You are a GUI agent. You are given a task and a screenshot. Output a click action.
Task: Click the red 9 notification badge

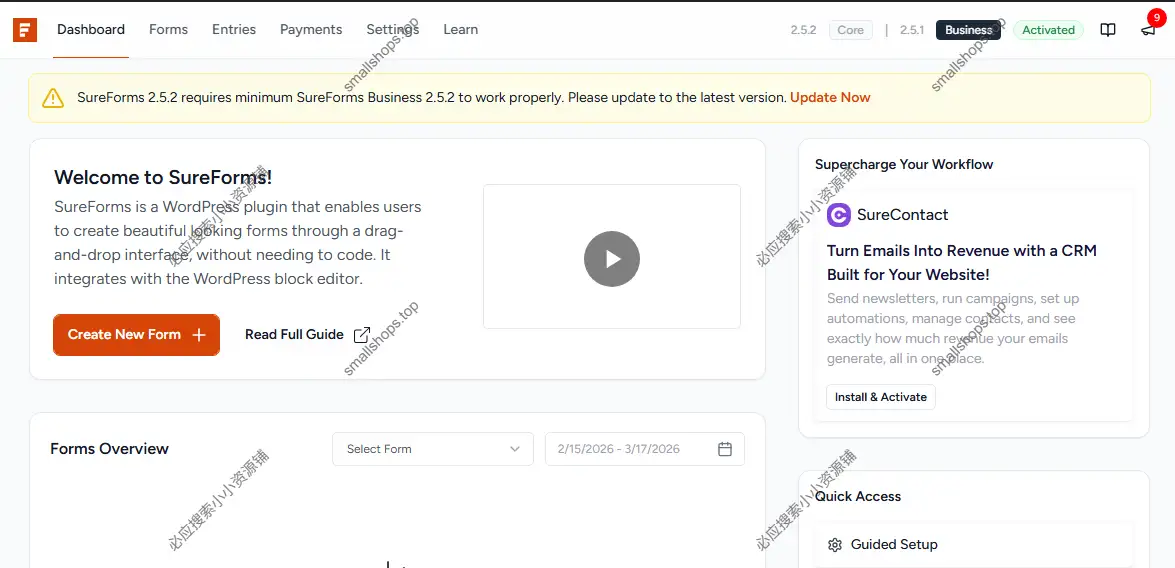pyautogui.click(x=1158, y=18)
